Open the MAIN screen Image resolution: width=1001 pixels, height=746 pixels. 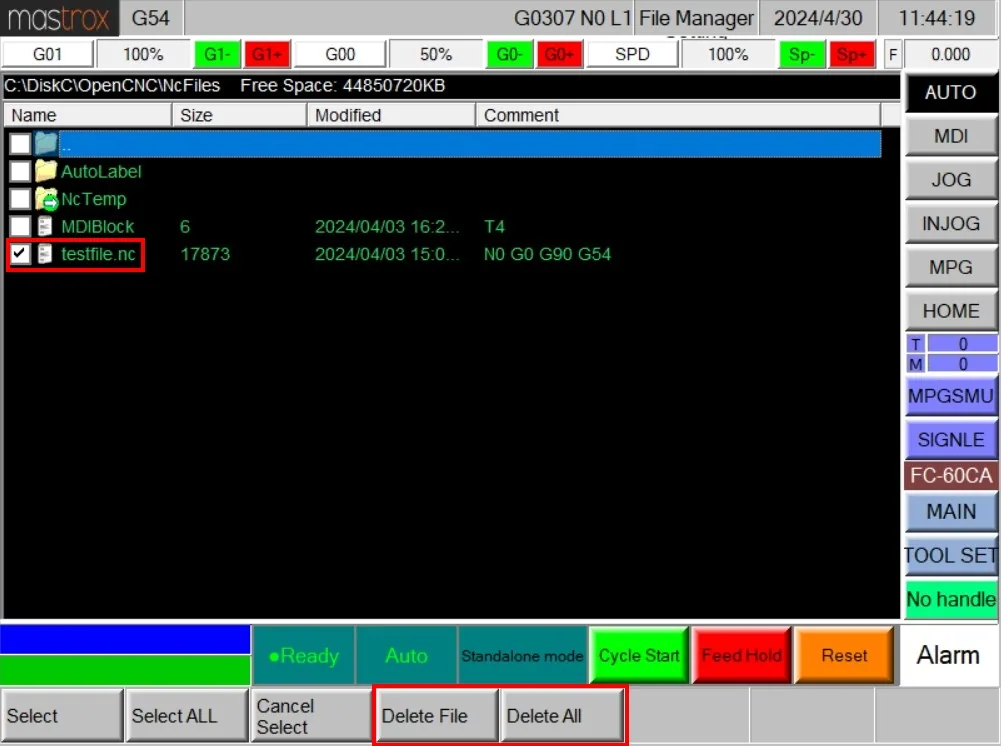click(951, 512)
